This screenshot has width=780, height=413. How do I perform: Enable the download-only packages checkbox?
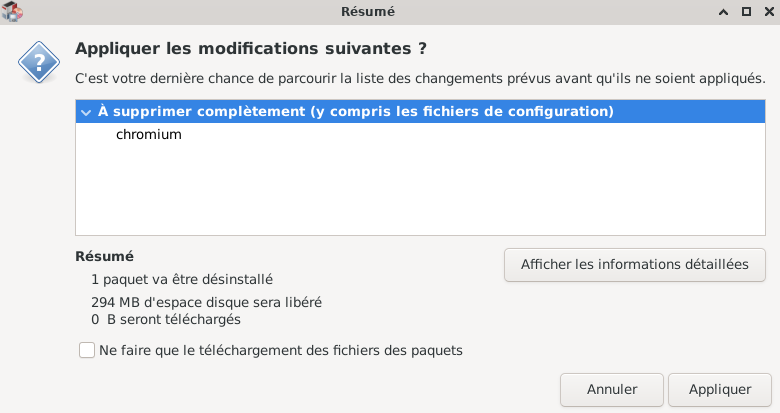pyautogui.click(x=87, y=351)
